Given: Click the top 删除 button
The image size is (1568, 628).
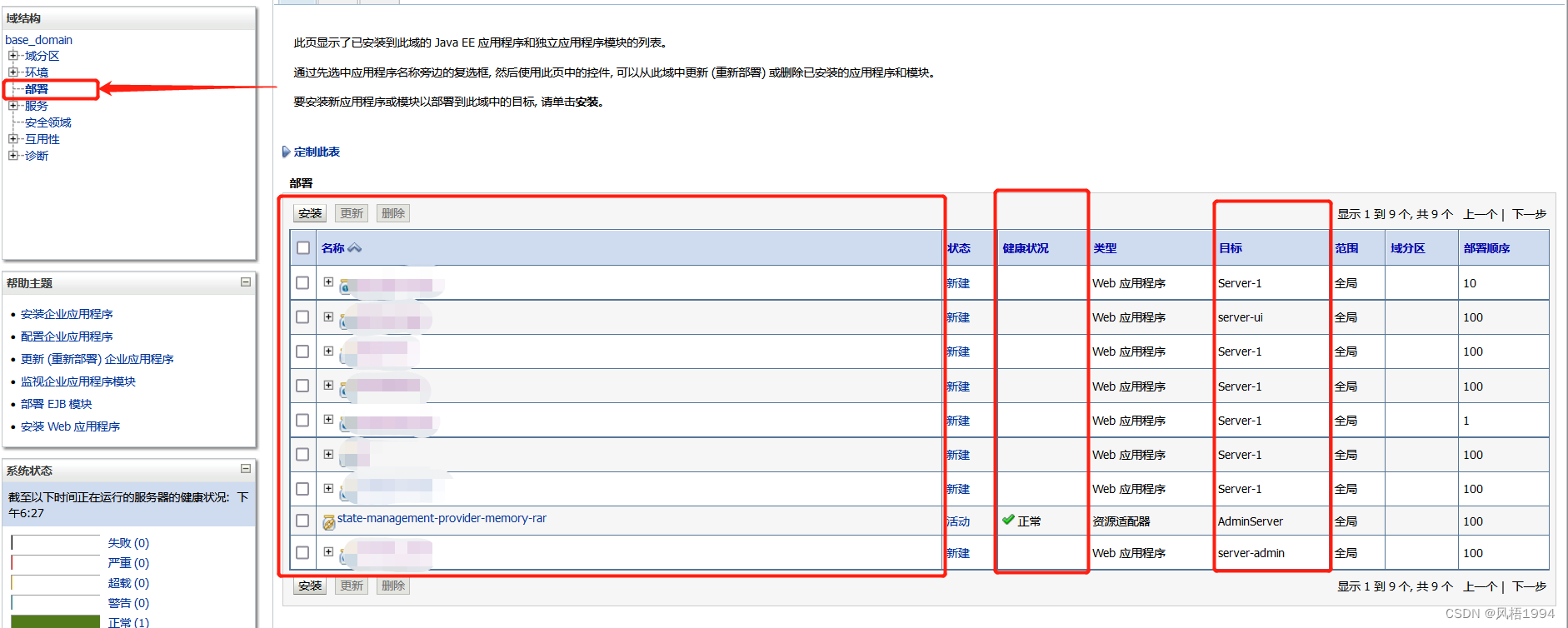Looking at the screenshot, I should pos(393,213).
